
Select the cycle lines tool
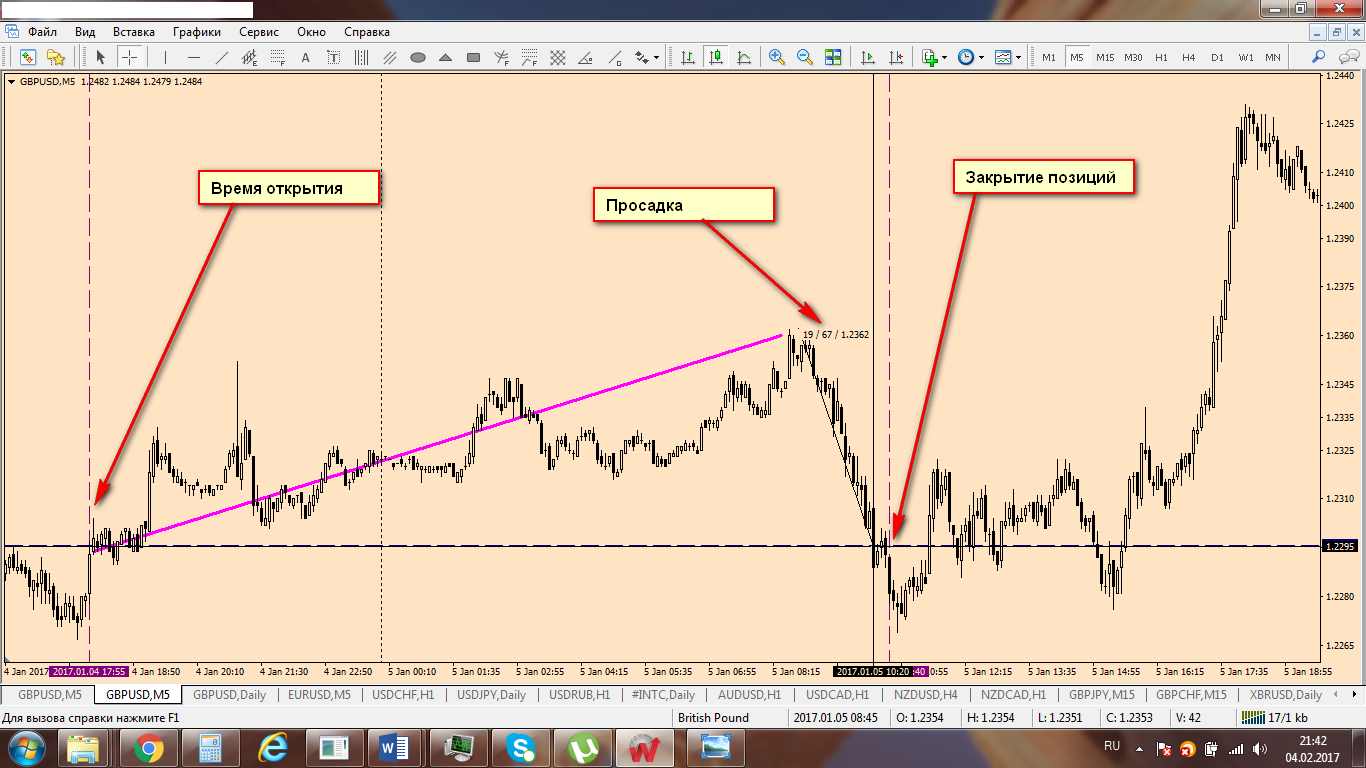click(x=362, y=57)
